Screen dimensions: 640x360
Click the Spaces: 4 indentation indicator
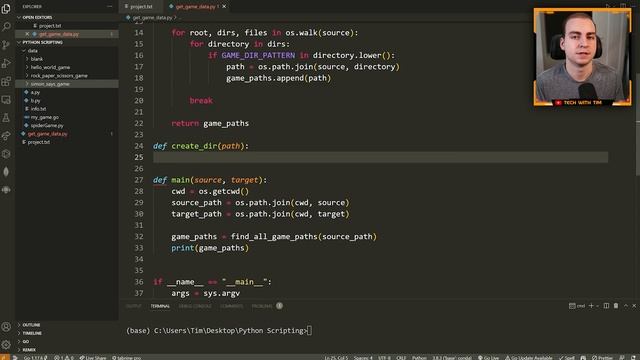pos(363,358)
